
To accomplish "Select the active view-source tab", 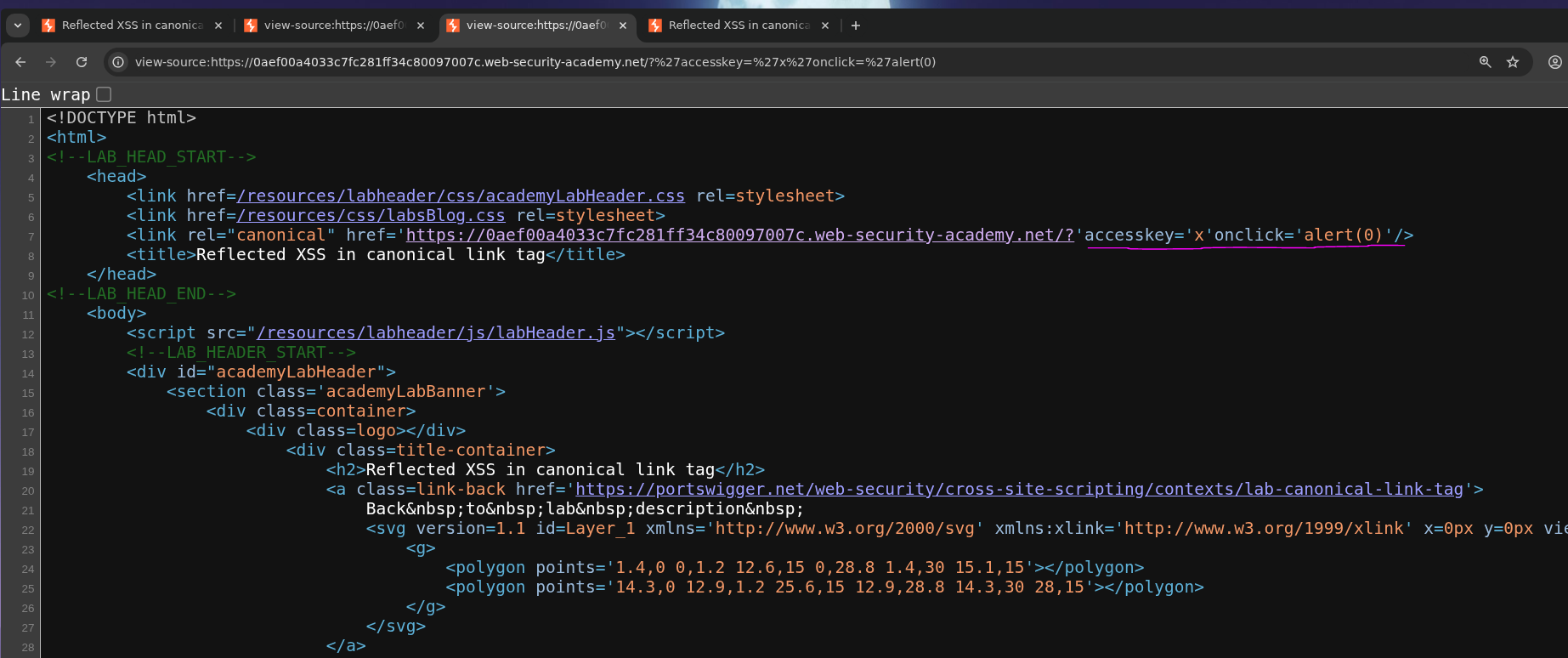I will pyautogui.click(x=536, y=26).
